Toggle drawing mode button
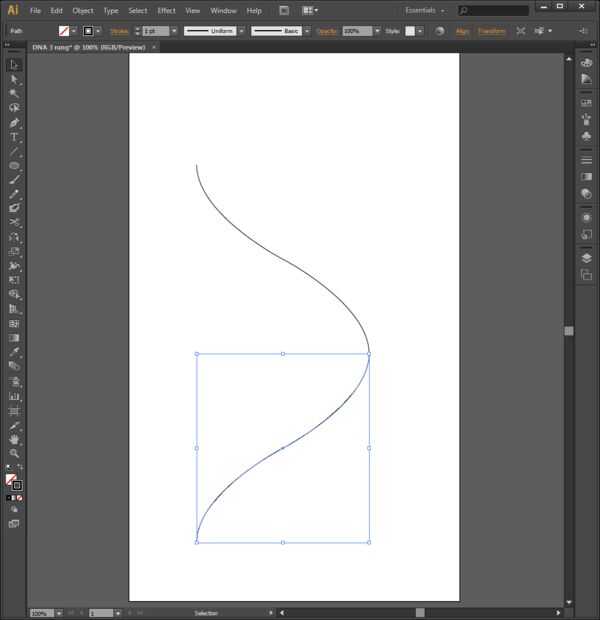Screen dimensions: 600x620 pos(14,509)
